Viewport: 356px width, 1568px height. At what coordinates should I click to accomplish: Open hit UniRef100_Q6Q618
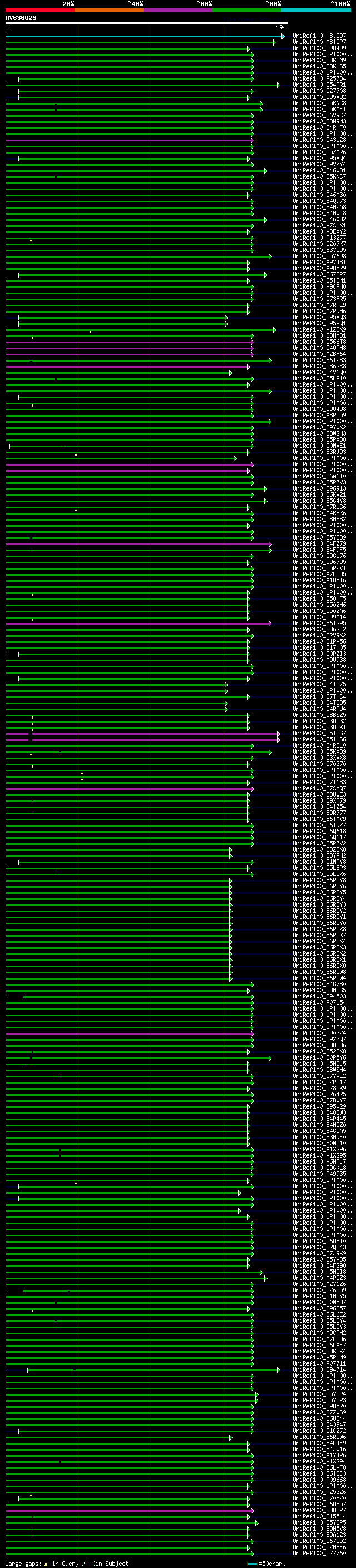pyautogui.click(x=319, y=832)
